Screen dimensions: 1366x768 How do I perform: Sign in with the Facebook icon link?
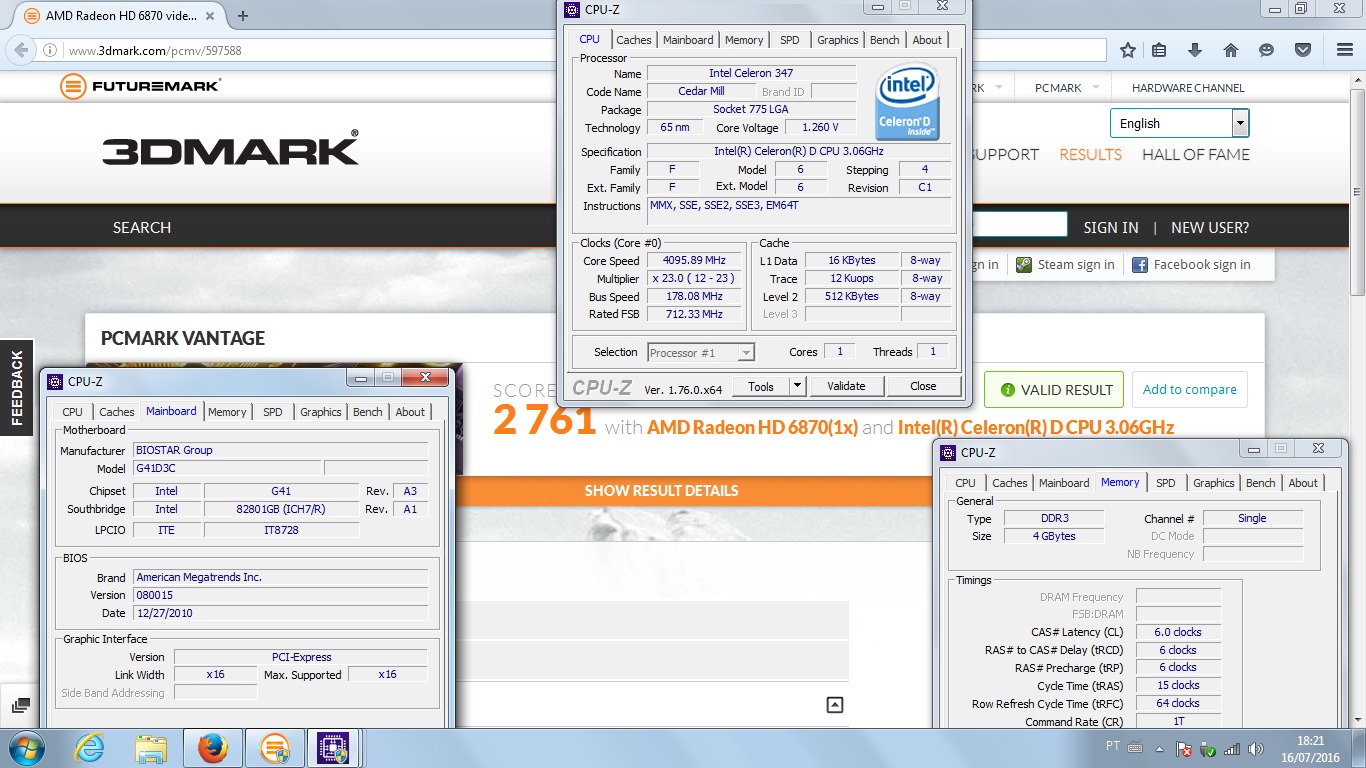1191,265
